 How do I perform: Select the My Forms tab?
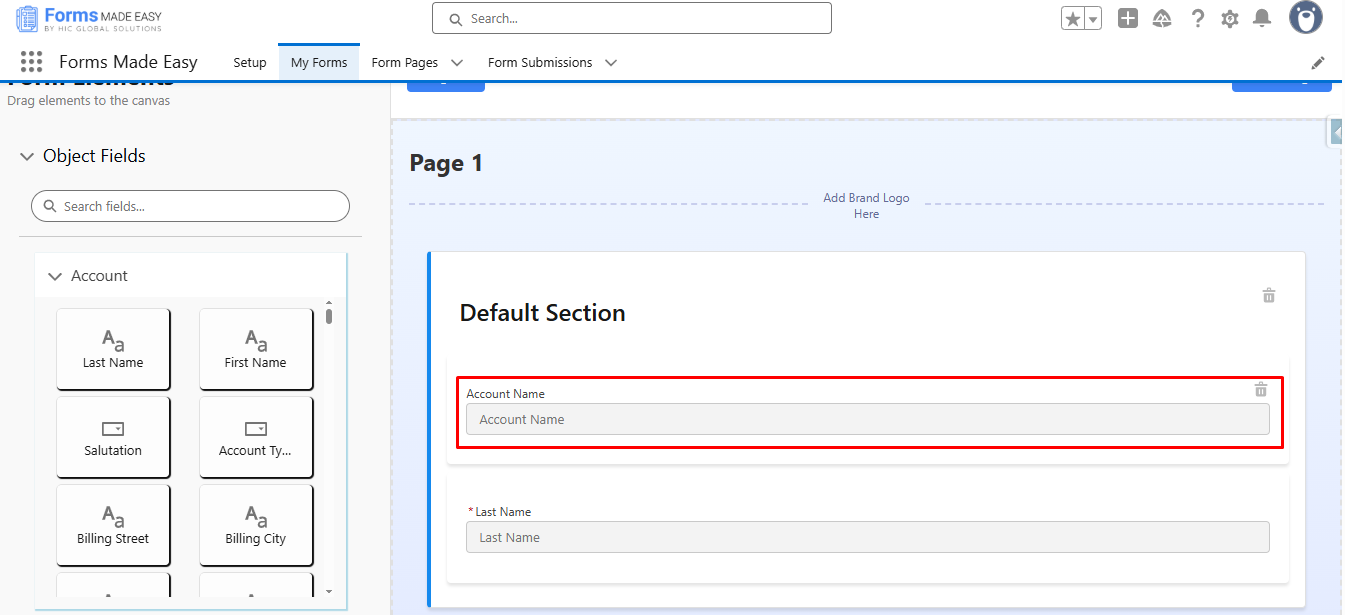click(x=319, y=62)
